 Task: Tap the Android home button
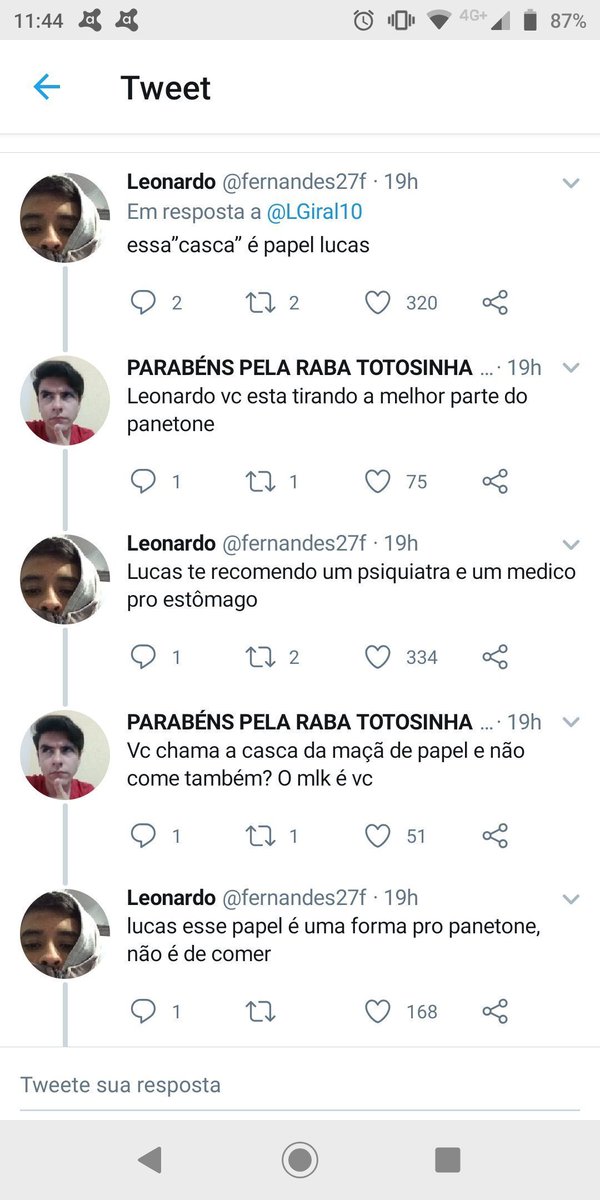[300, 1160]
